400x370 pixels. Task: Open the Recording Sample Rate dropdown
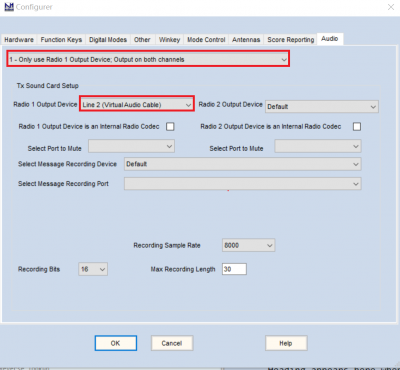tap(248, 245)
